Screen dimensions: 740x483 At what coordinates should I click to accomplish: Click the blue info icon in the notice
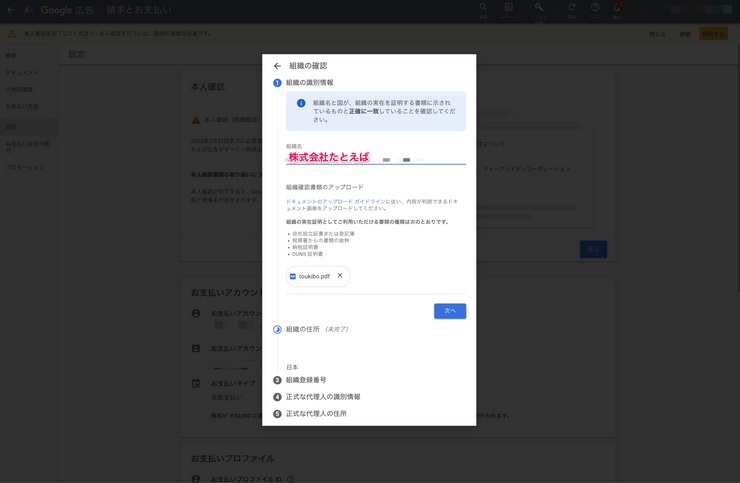[x=301, y=103]
